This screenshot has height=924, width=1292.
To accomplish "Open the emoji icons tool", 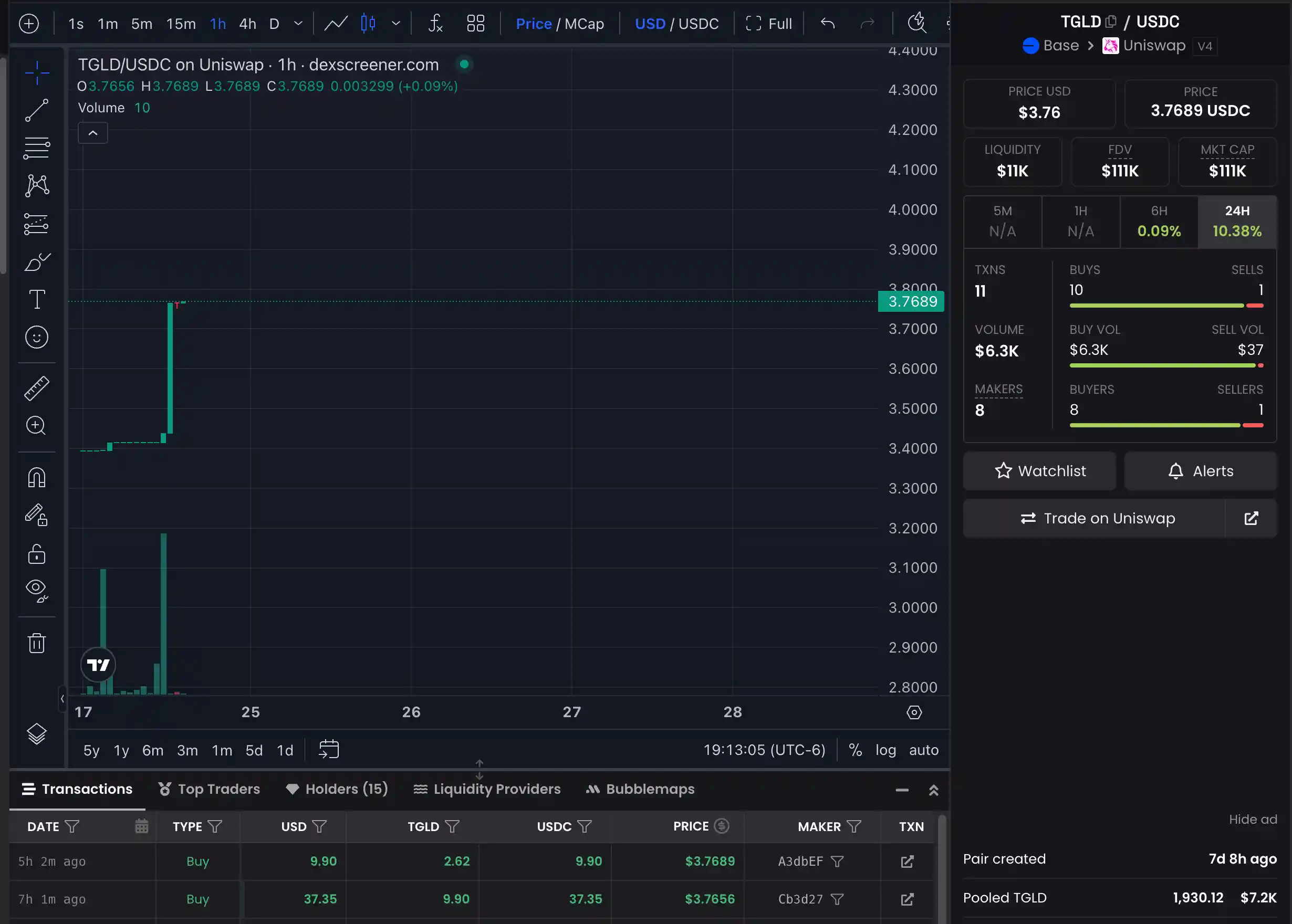I will 36,338.
